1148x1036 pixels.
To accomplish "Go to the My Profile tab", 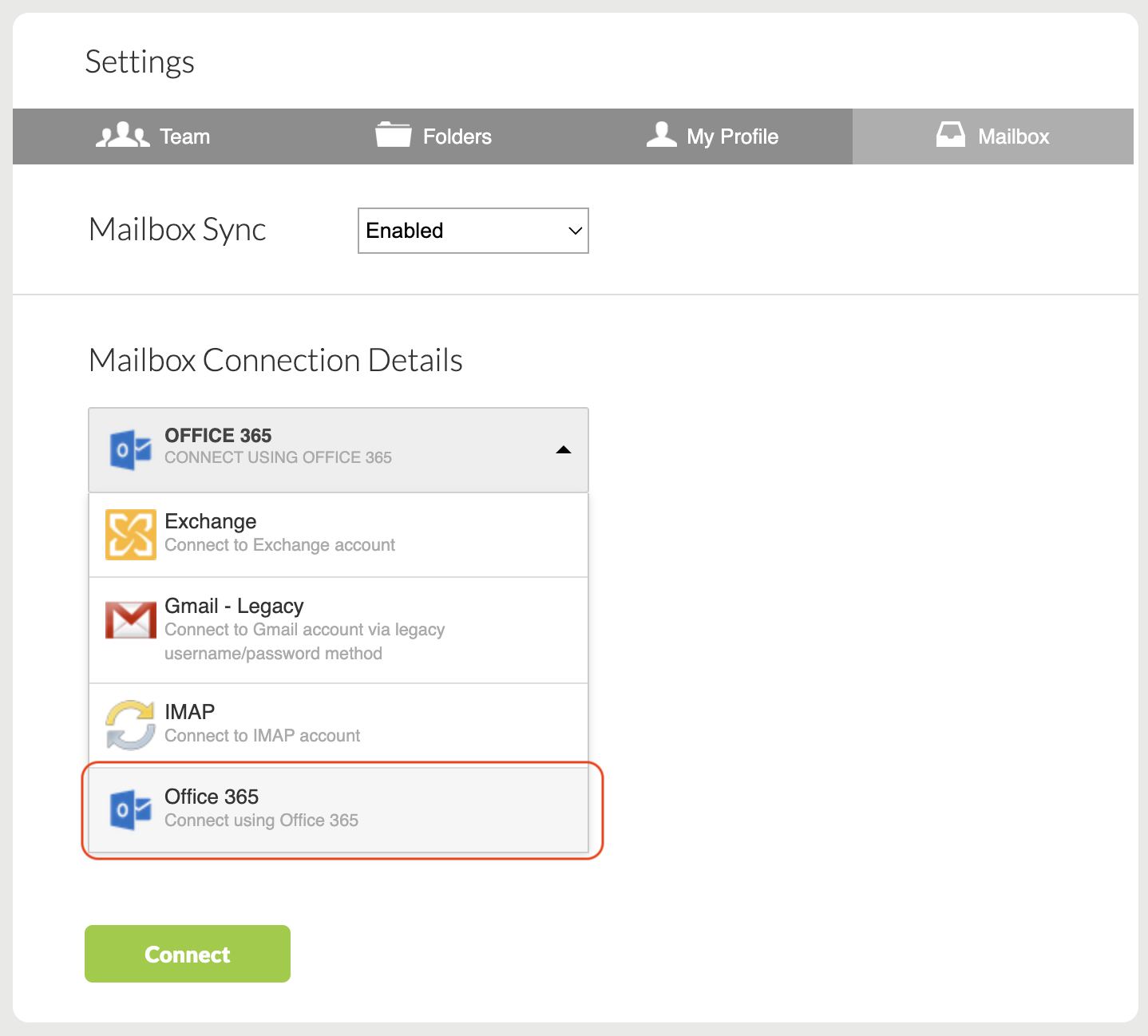I will point(712,136).
